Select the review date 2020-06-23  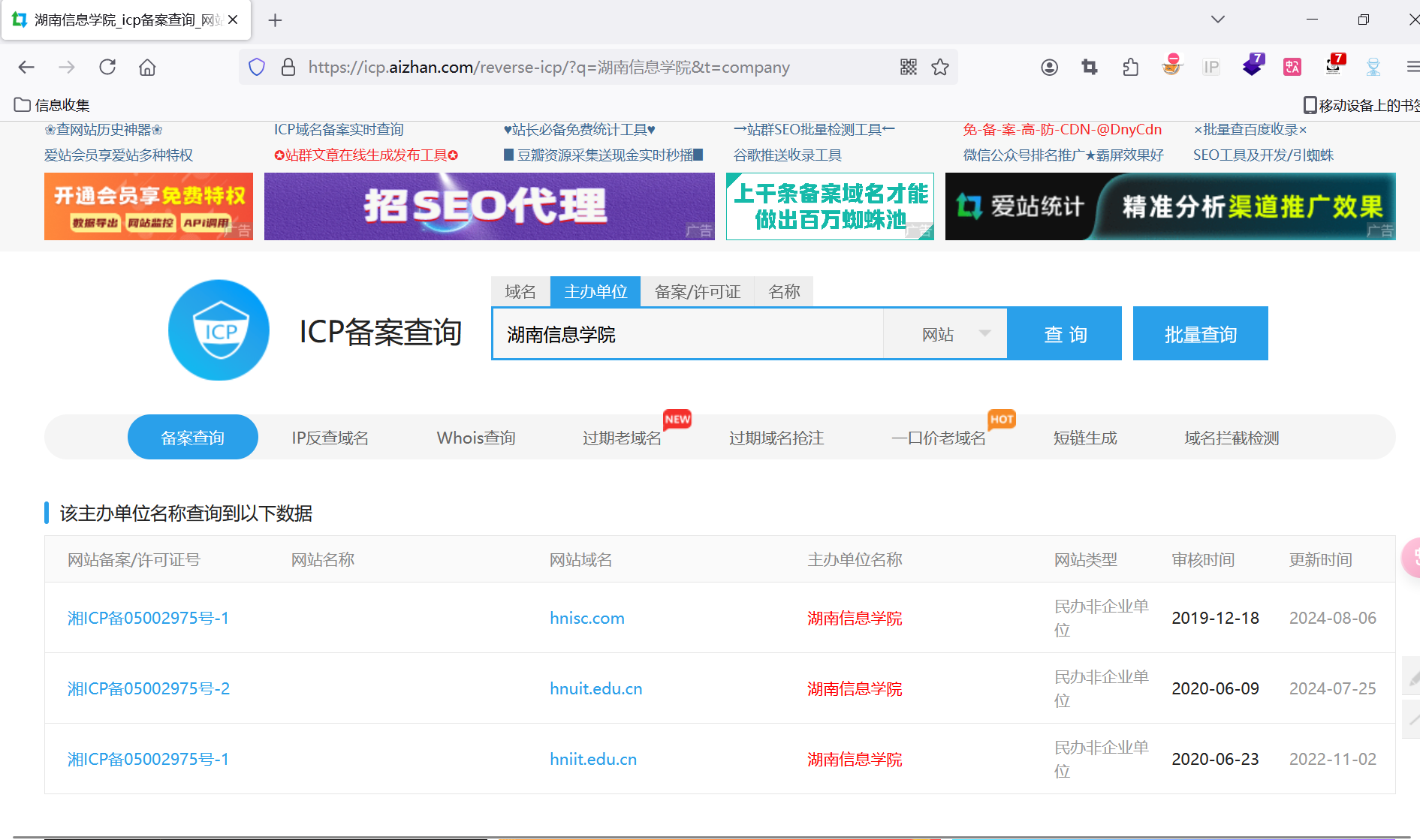pos(1215,759)
